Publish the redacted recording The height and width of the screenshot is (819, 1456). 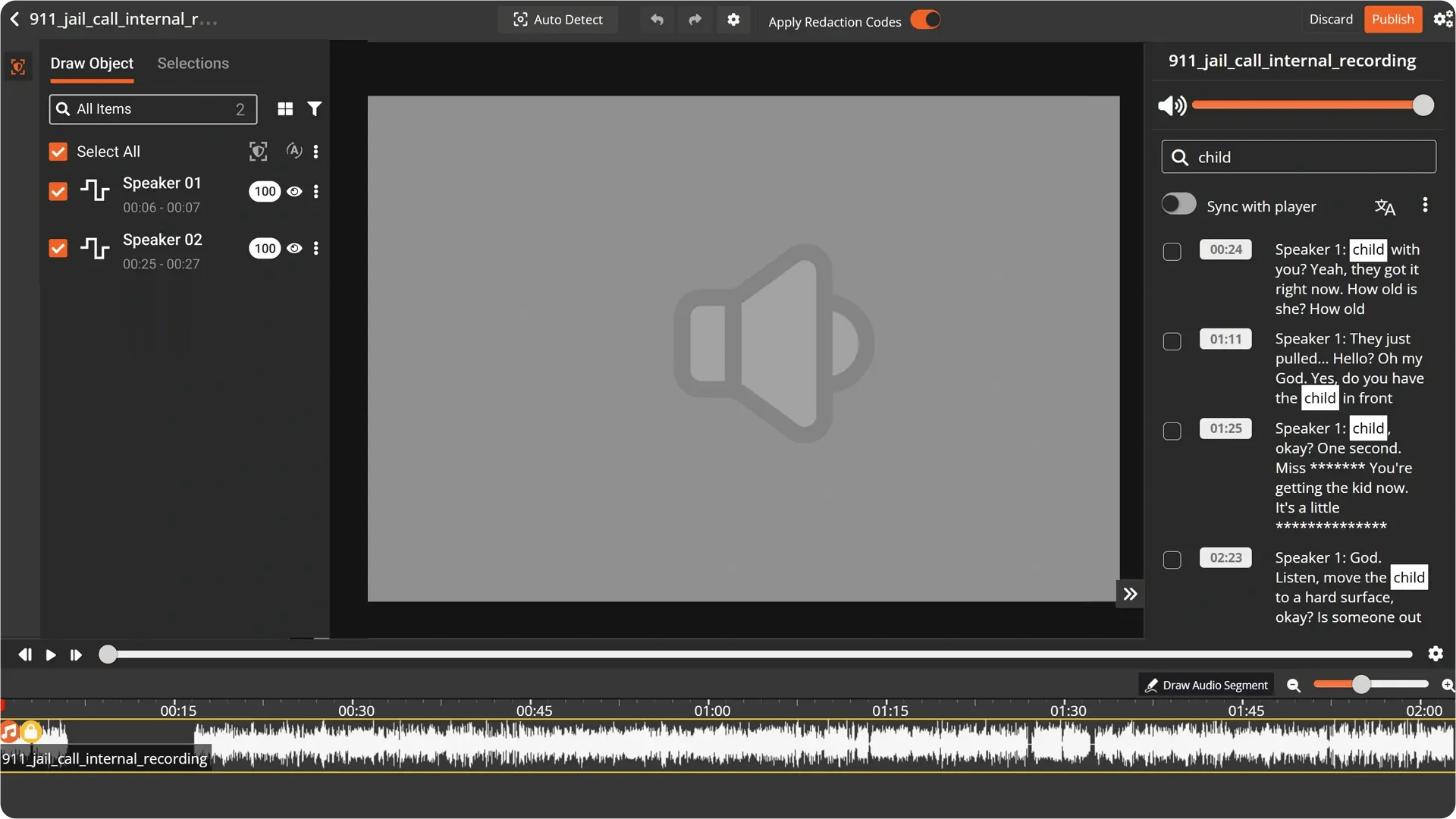click(x=1393, y=19)
